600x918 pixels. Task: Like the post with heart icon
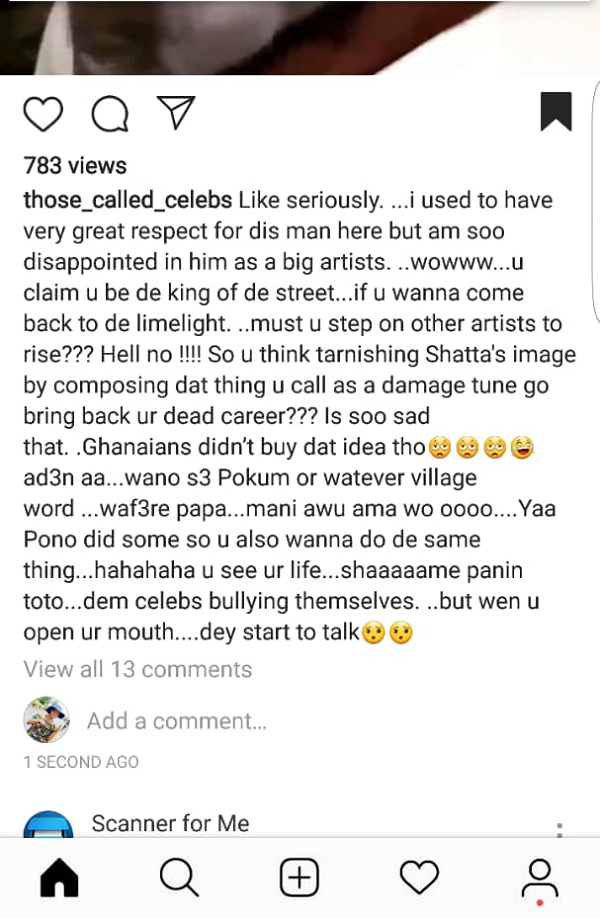click(x=43, y=115)
